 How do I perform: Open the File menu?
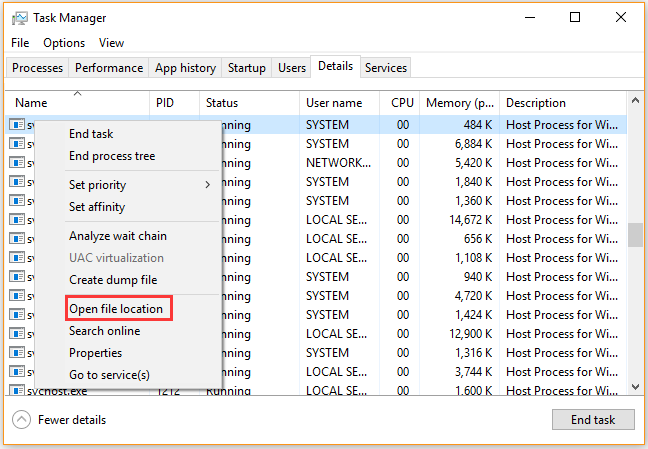[20, 43]
